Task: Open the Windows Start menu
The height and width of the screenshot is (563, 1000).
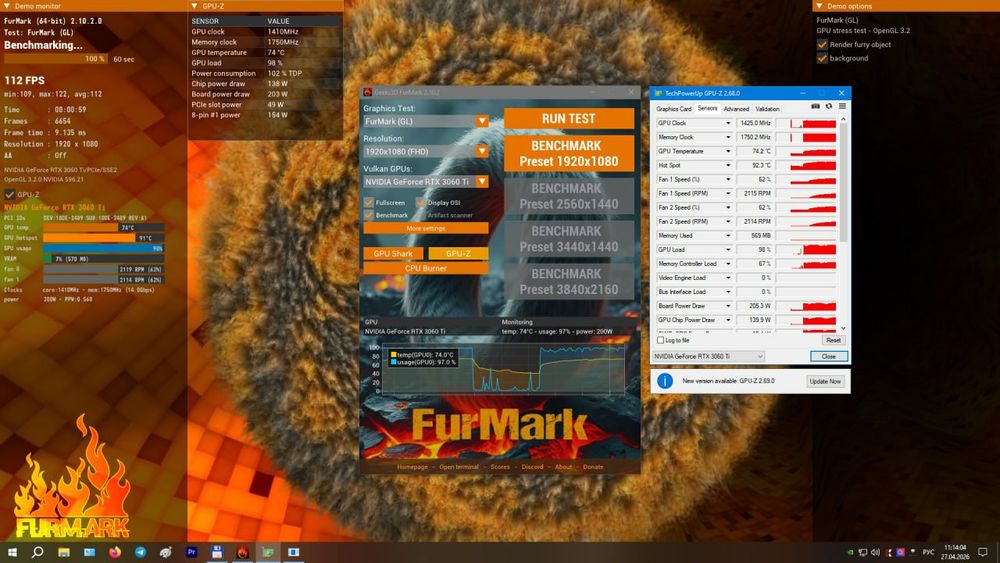Action: 11,552
